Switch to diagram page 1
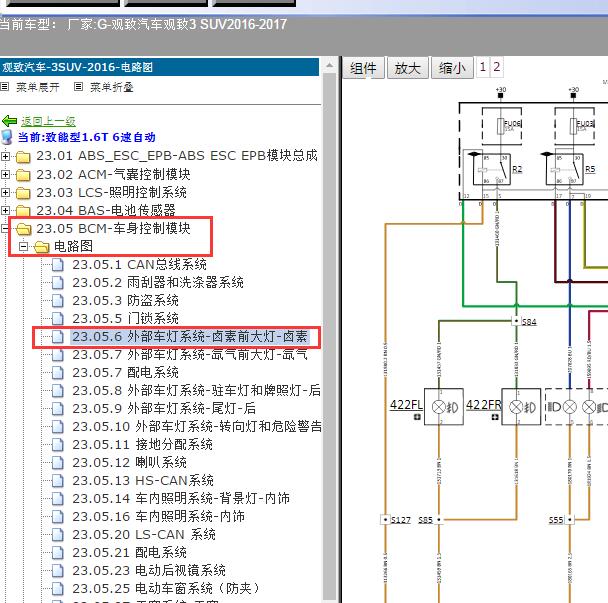The width and height of the screenshot is (608, 603). (x=483, y=67)
